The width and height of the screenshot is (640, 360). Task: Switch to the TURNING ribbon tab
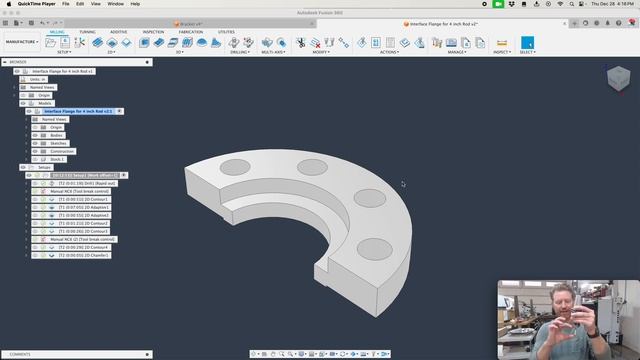tap(87, 32)
